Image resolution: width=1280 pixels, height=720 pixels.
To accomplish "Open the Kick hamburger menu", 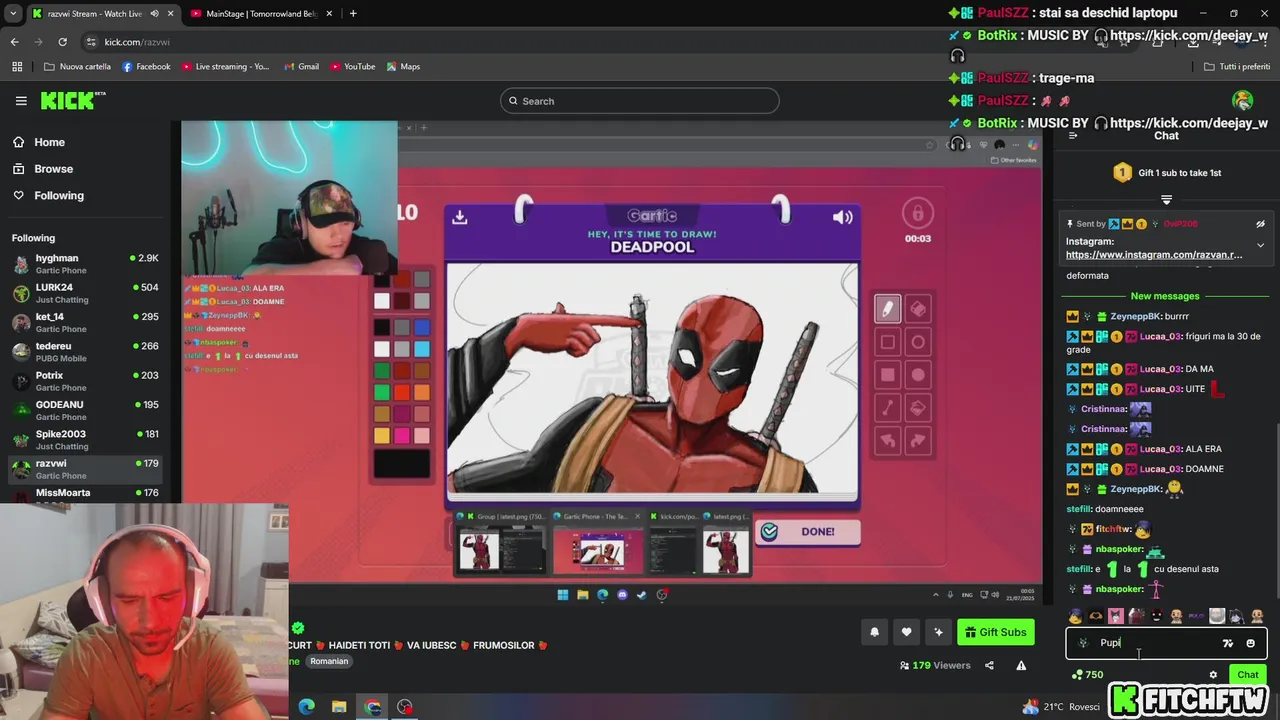I will click(x=21, y=101).
